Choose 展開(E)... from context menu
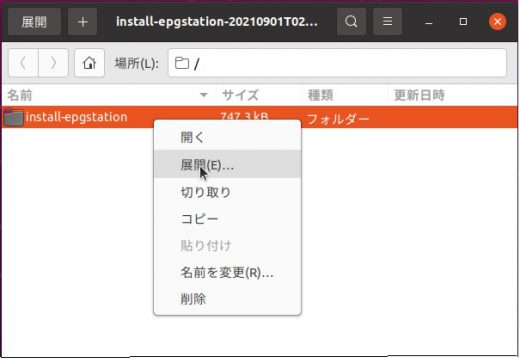 pos(227,164)
